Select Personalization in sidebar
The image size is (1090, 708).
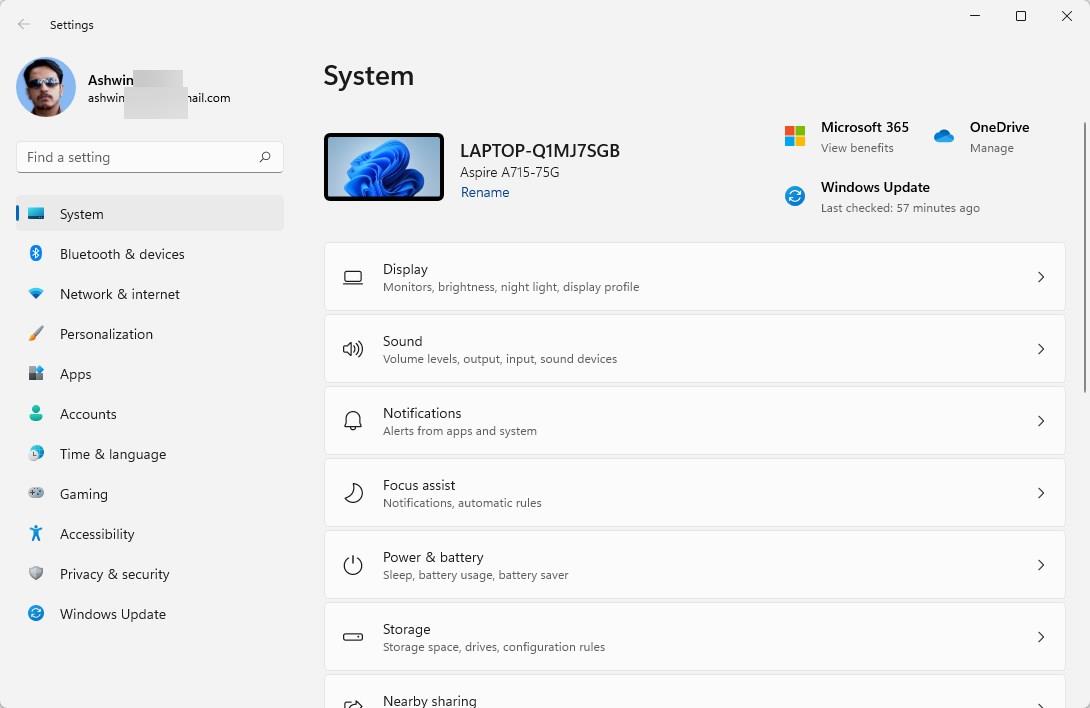(x=149, y=334)
